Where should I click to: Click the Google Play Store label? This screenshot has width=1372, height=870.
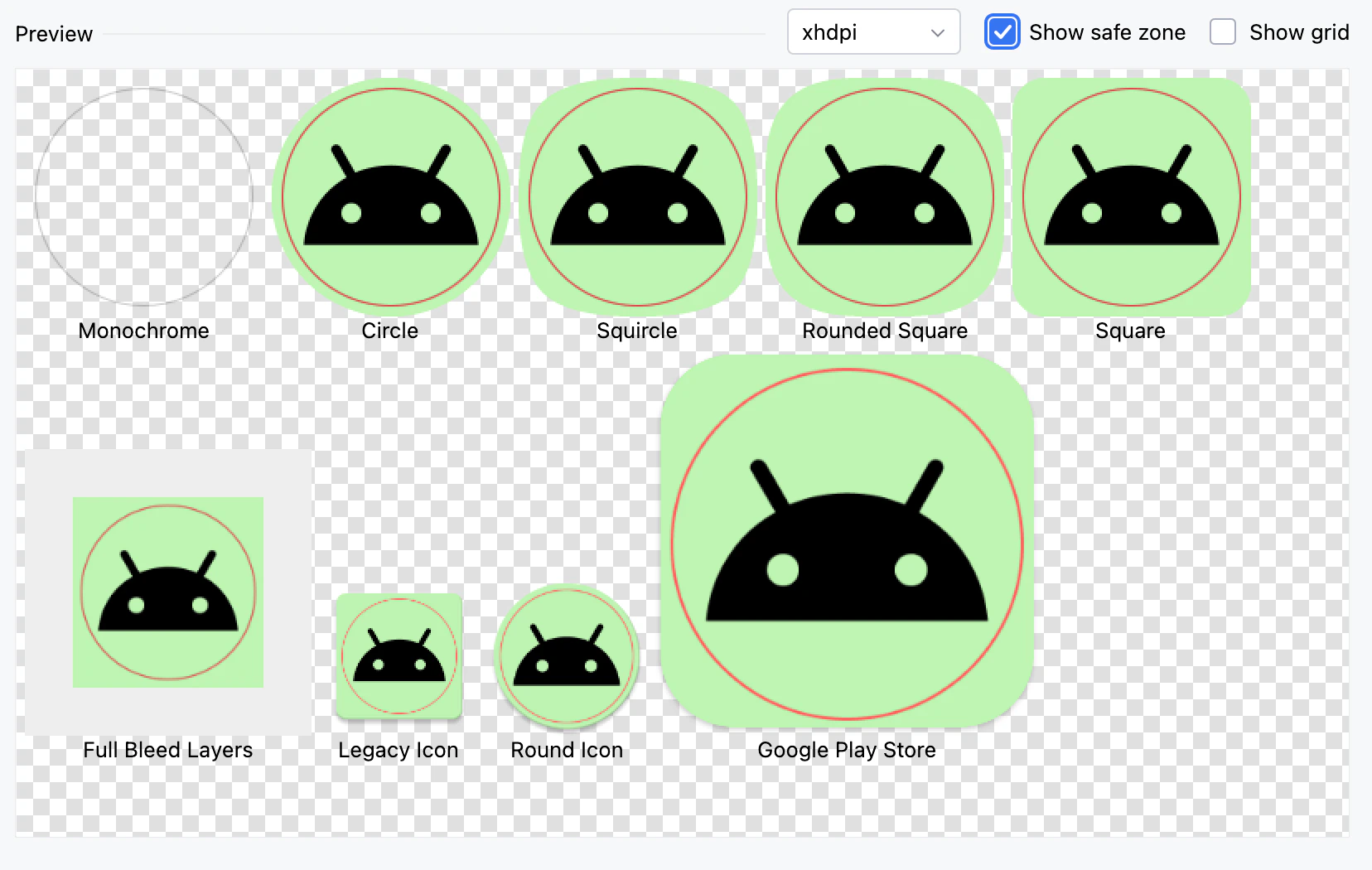pyautogui.click(x=847, y=750)
